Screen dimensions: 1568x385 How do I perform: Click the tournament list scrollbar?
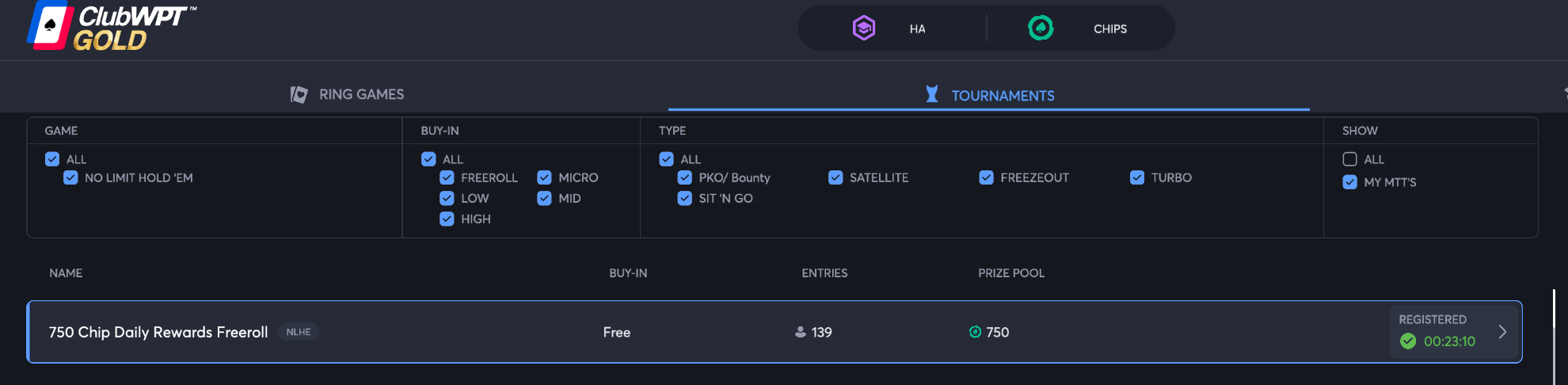(x=1554, y=333)
